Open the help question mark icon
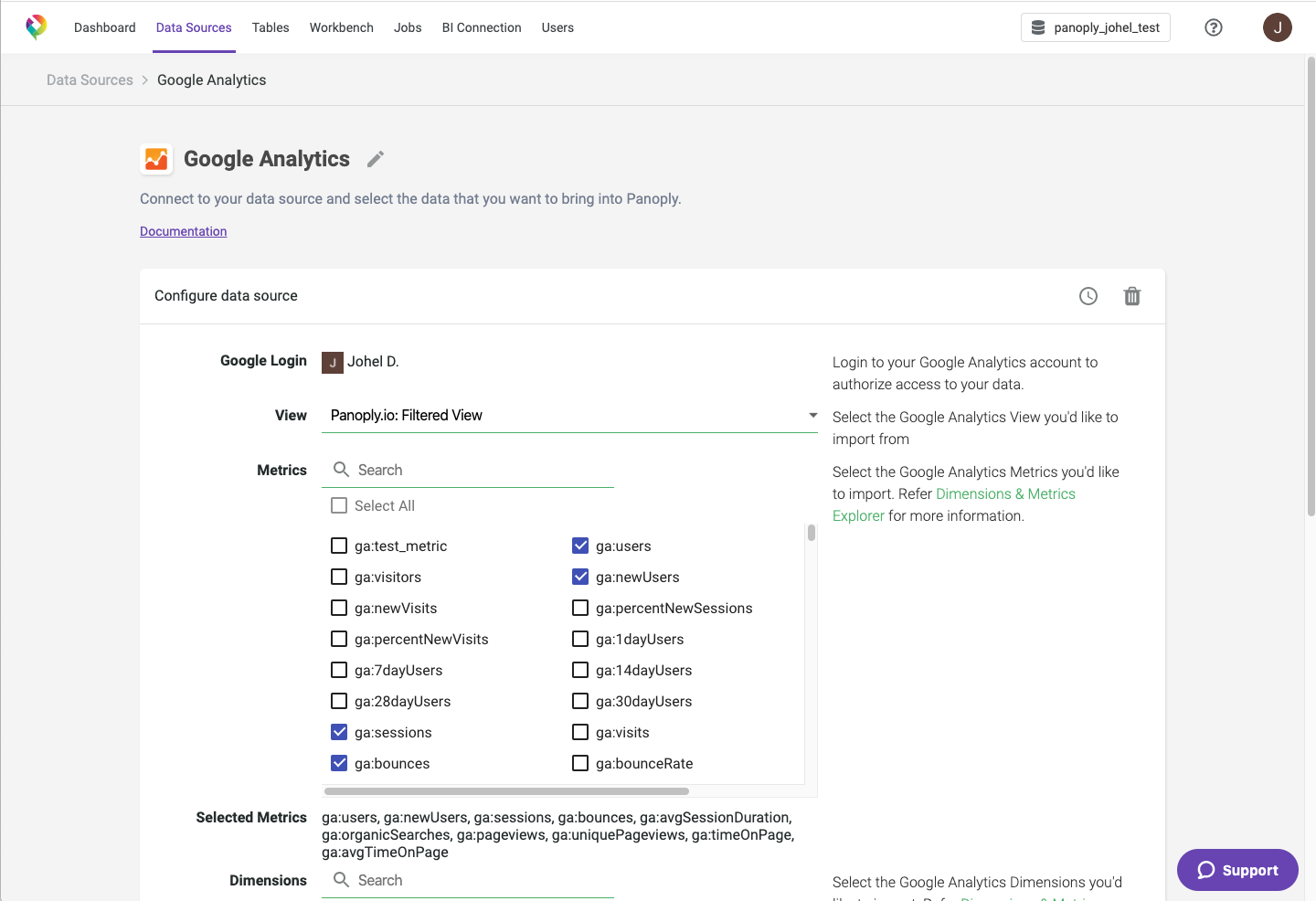Screen dimensions: 1316x901 coord(1214,27)
